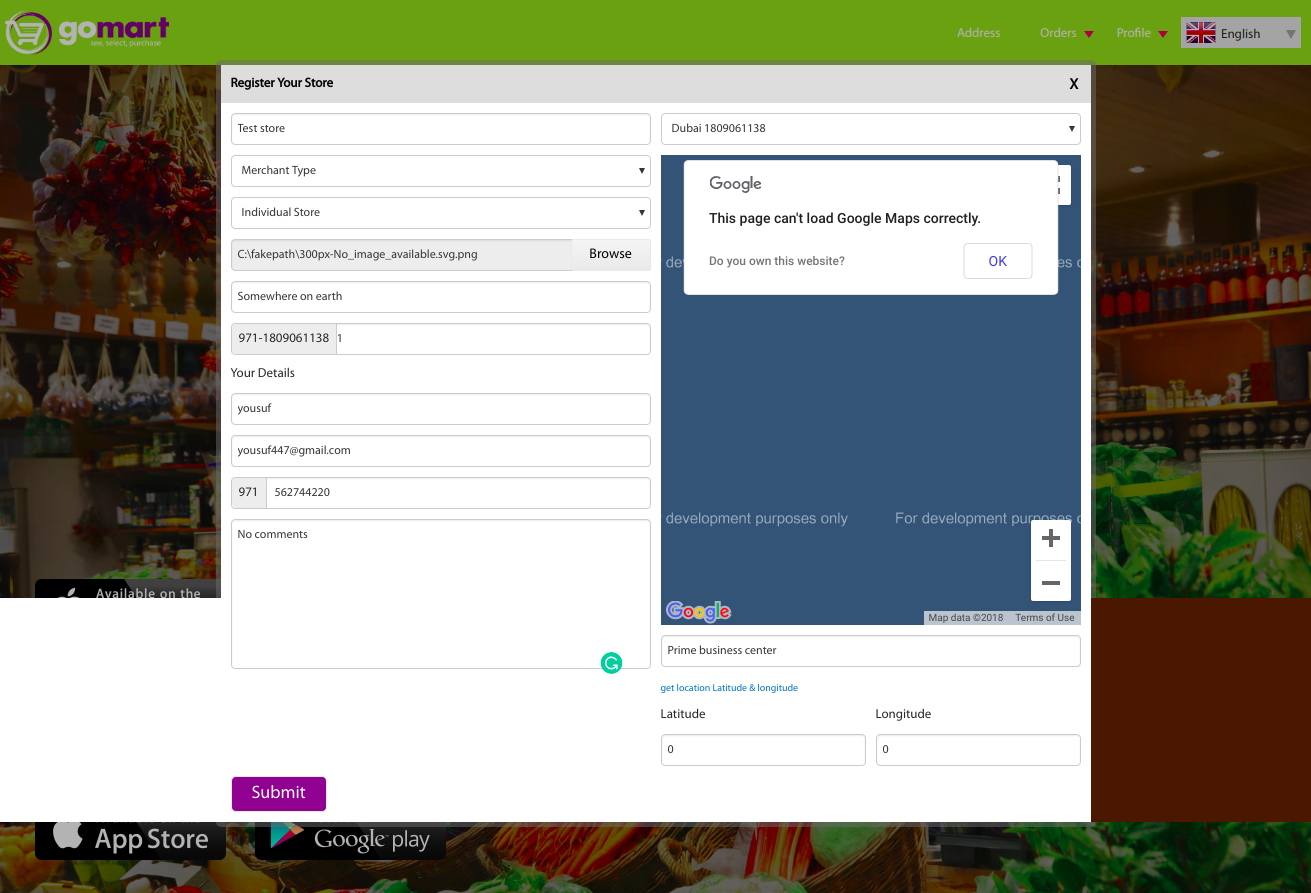Image resolution: width=1311 pixels, height=893 pixels.
Task: Close the Register Your Store dialog
Action: coord(1074,84)
